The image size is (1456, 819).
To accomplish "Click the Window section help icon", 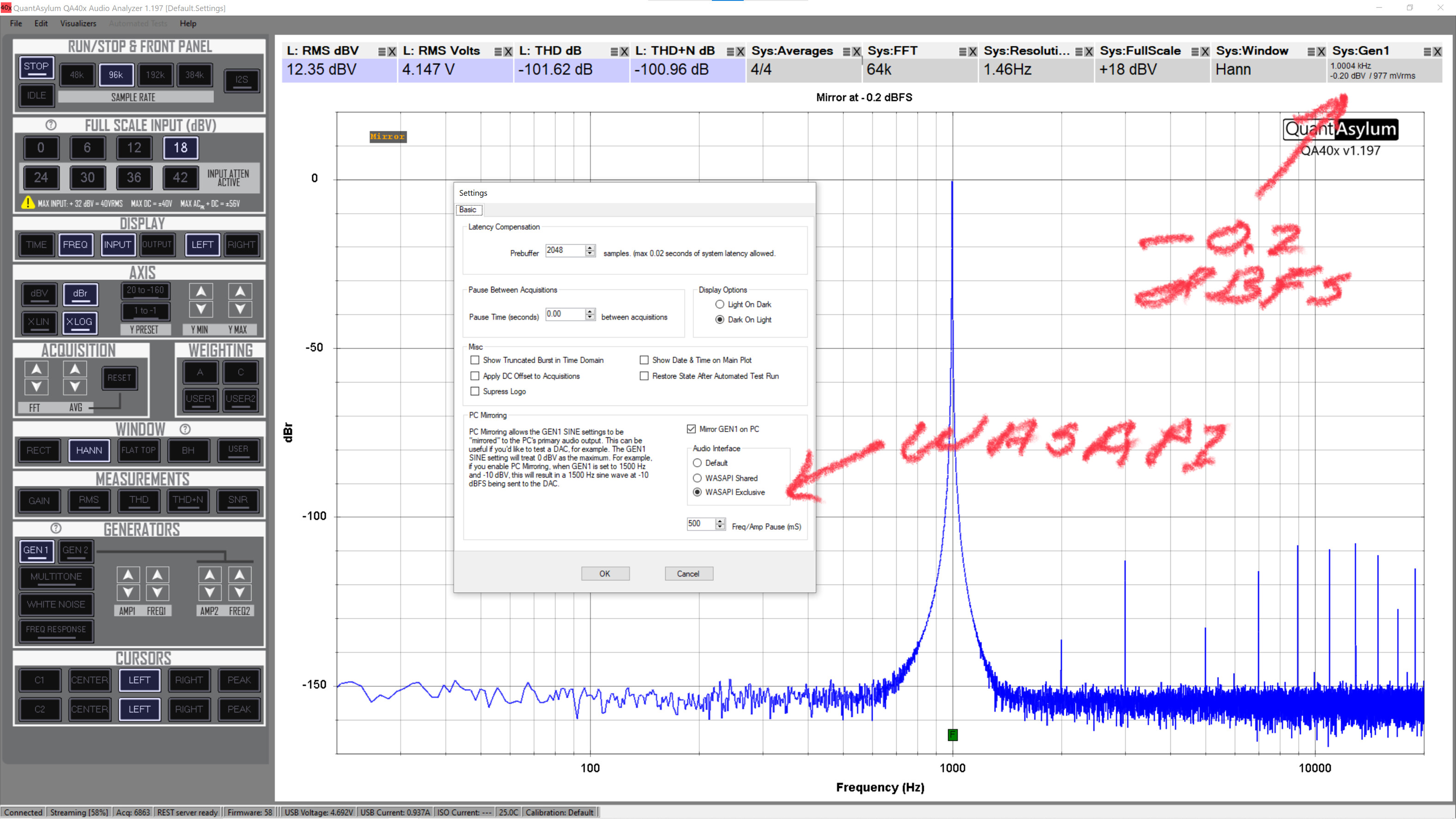I will (x=185, y=429).
